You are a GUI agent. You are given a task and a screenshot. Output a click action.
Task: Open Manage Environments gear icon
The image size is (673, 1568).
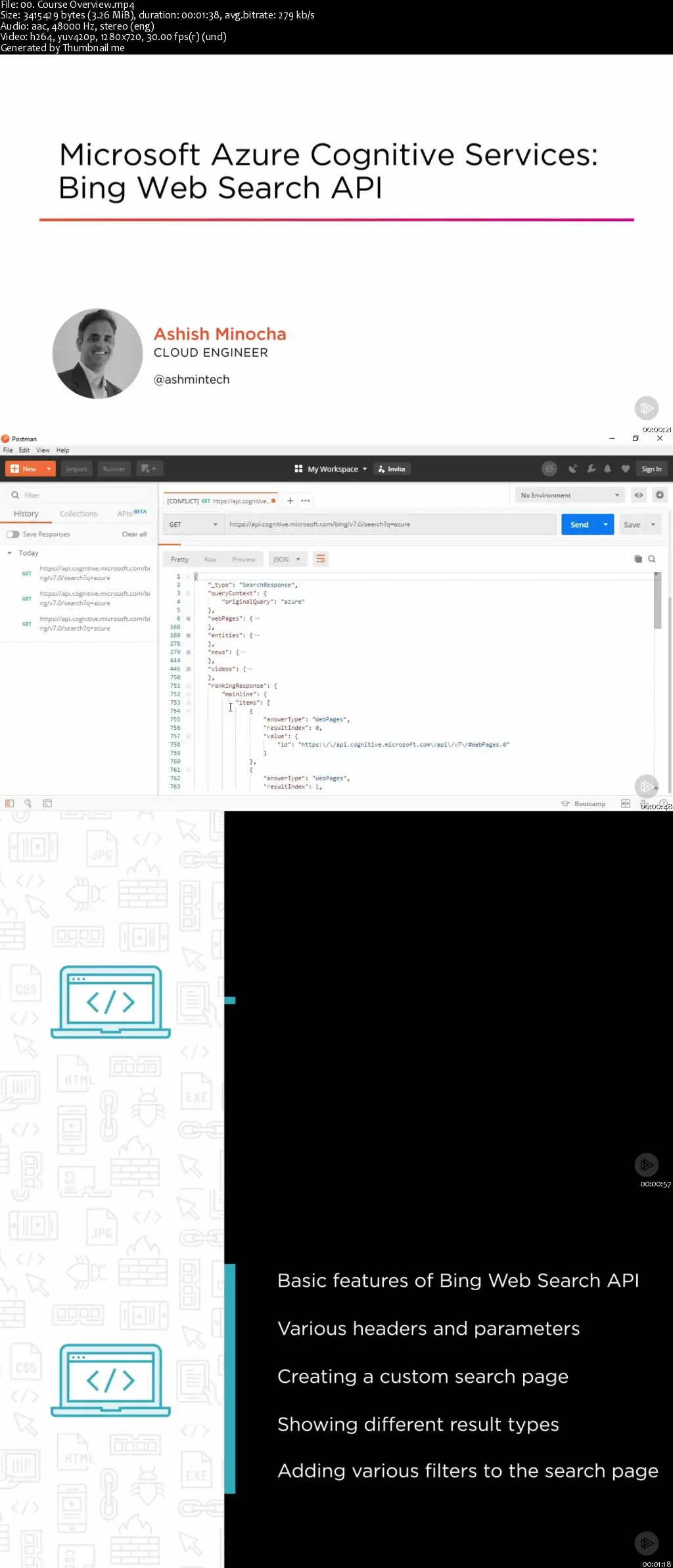point(660,495)
